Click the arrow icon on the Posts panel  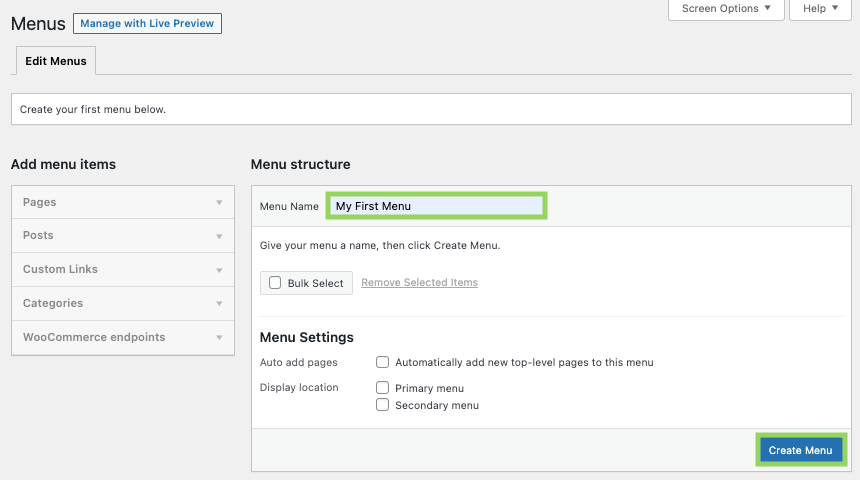219,236
